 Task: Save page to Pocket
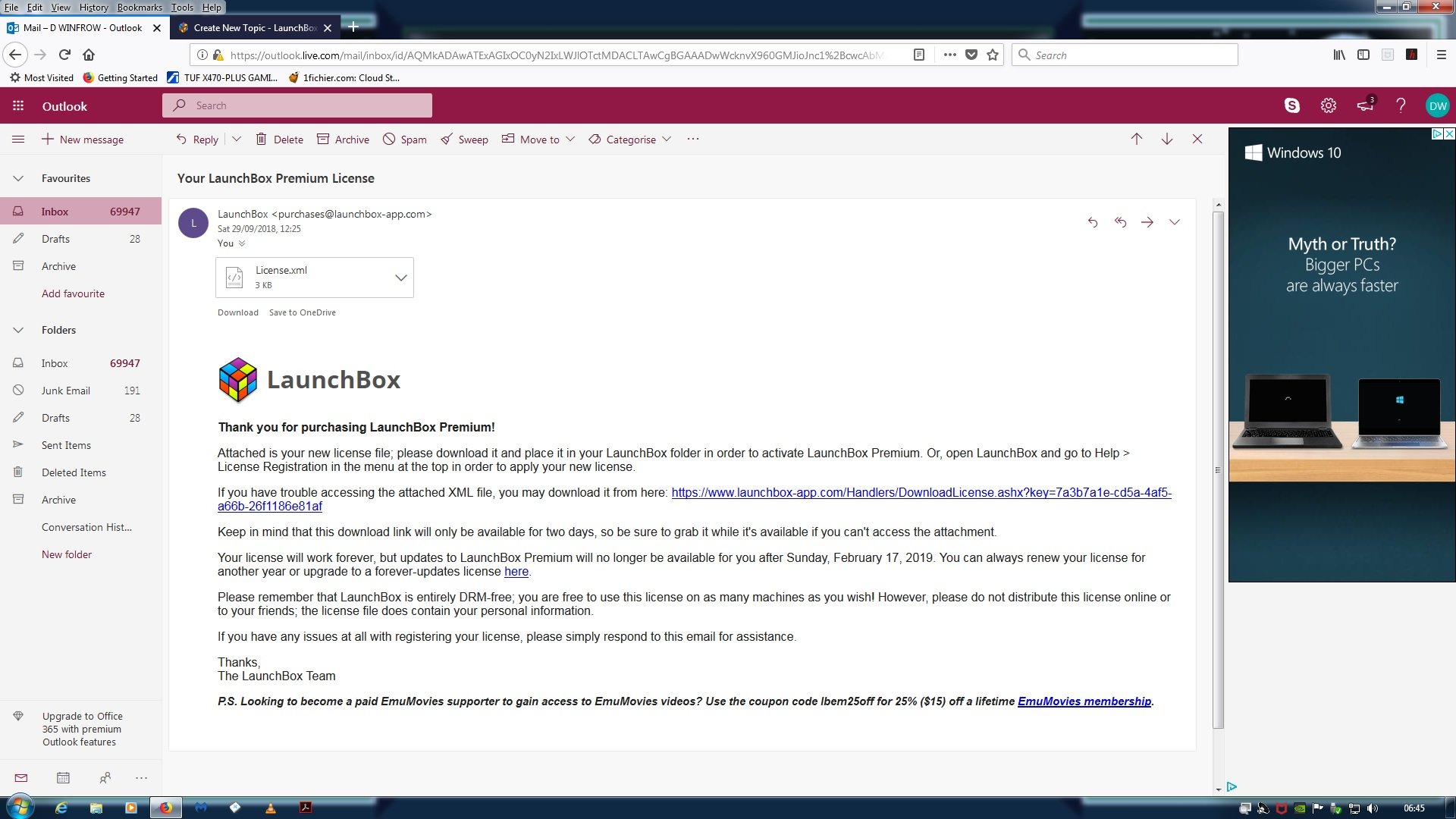click(x=971, y=55)
